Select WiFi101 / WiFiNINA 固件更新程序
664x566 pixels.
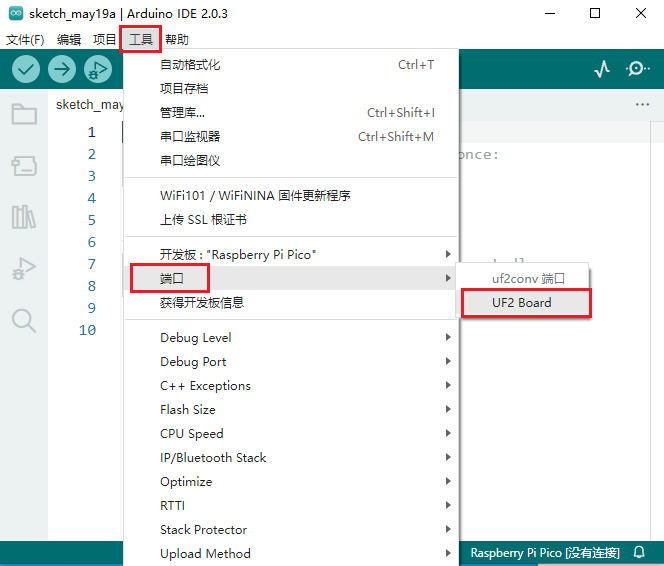tap(291, 196)
